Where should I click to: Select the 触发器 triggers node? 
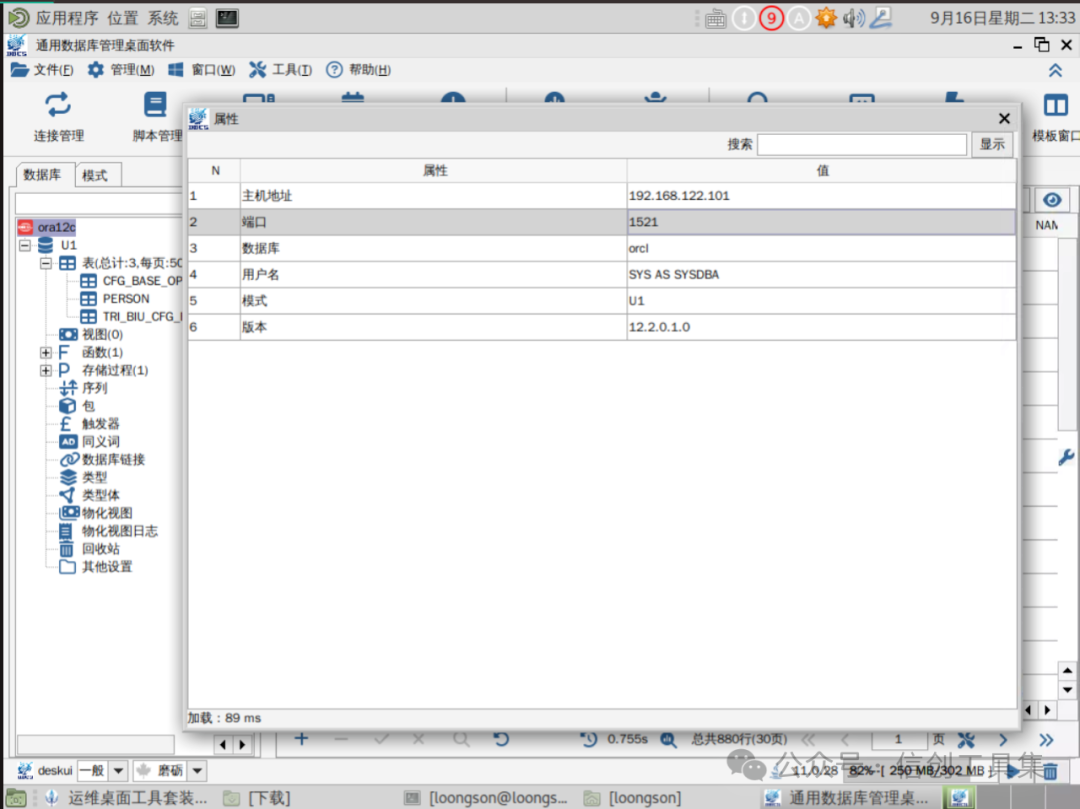coord(101,424)
